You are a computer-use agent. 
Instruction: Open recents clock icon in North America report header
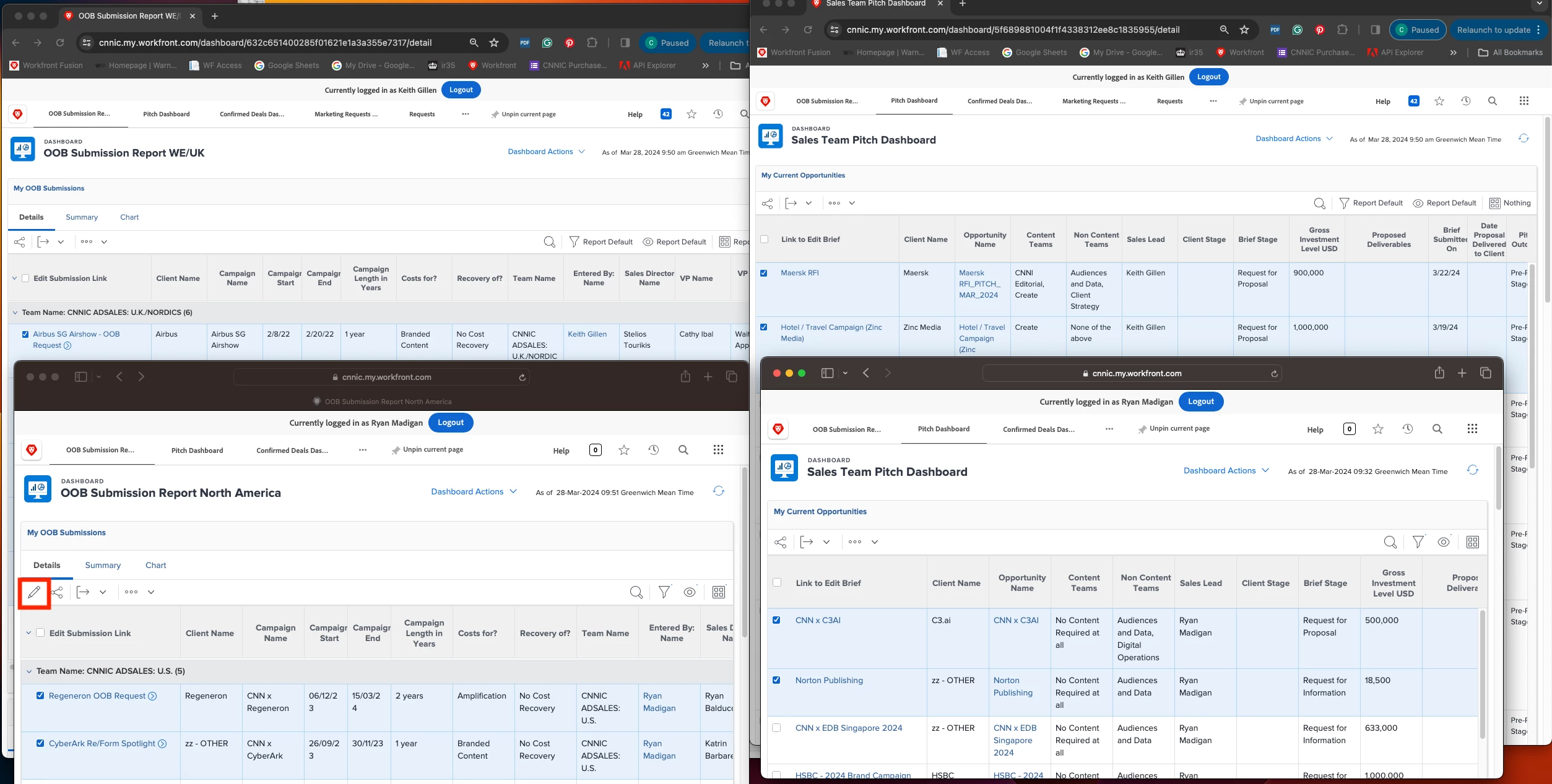[653, 450]
